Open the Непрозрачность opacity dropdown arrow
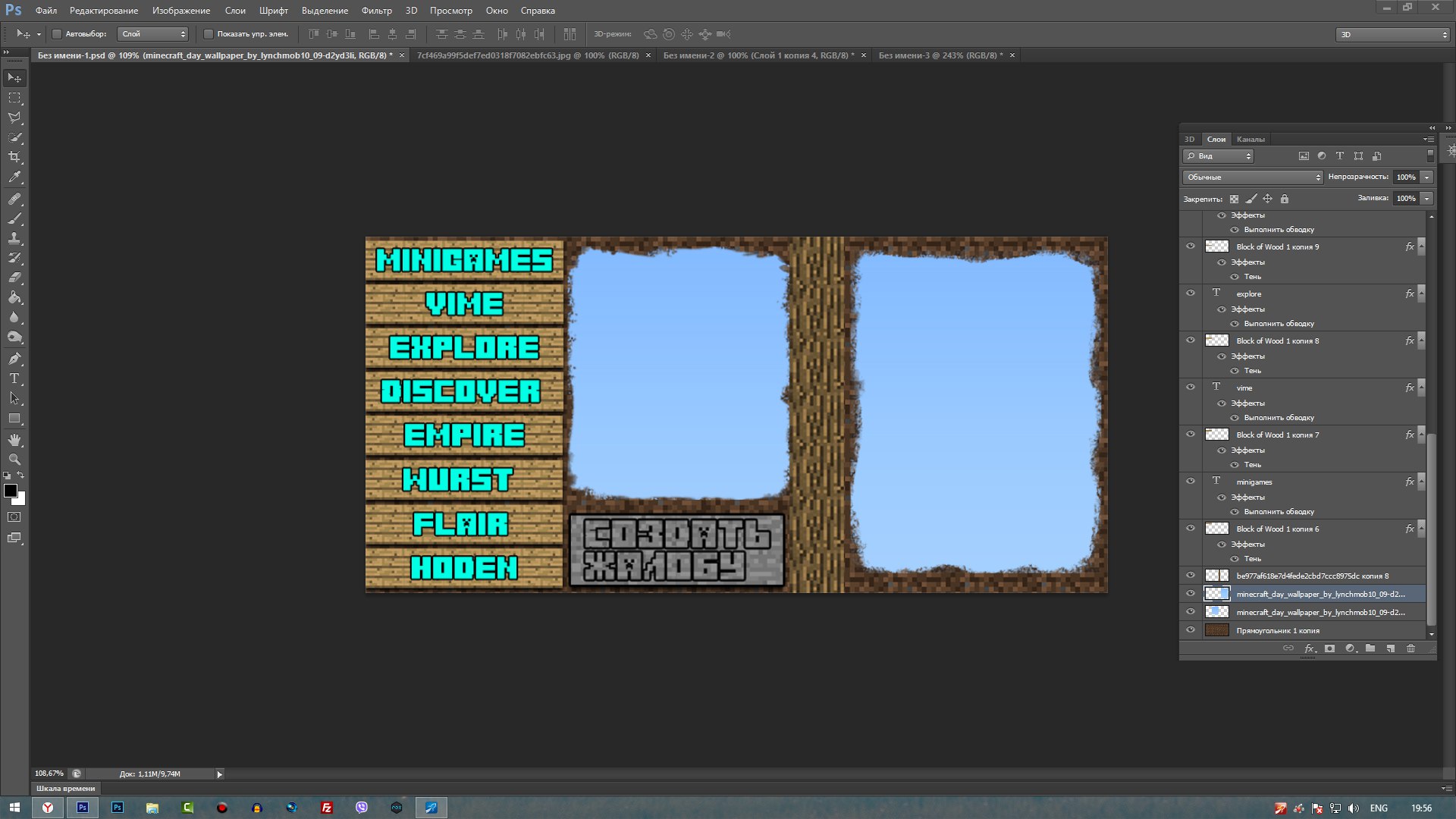Image resolution: width=1456 pixels, height=819 pixels. click(1426, 177)
